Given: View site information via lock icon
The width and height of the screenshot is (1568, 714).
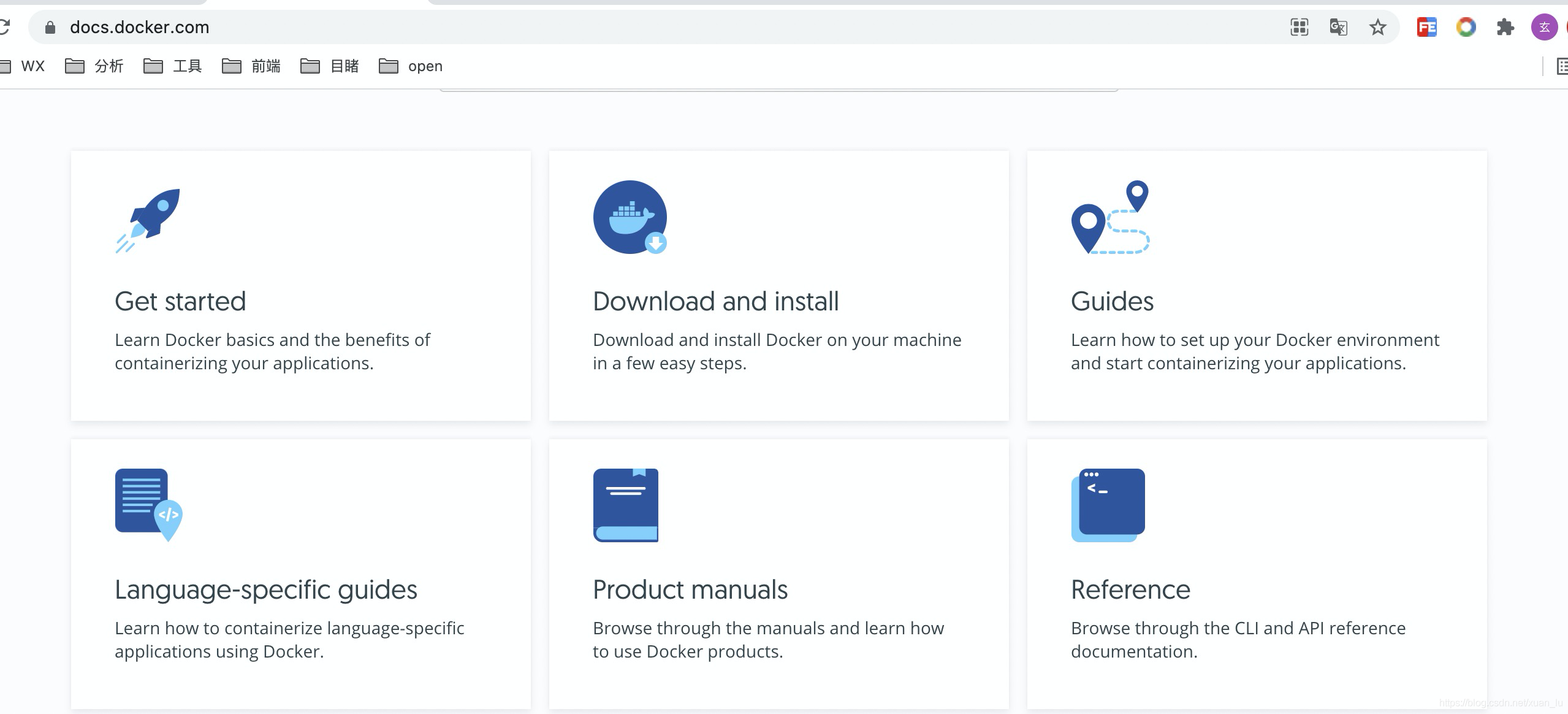Looking at the screenshot, I should (x=50, y=27).
